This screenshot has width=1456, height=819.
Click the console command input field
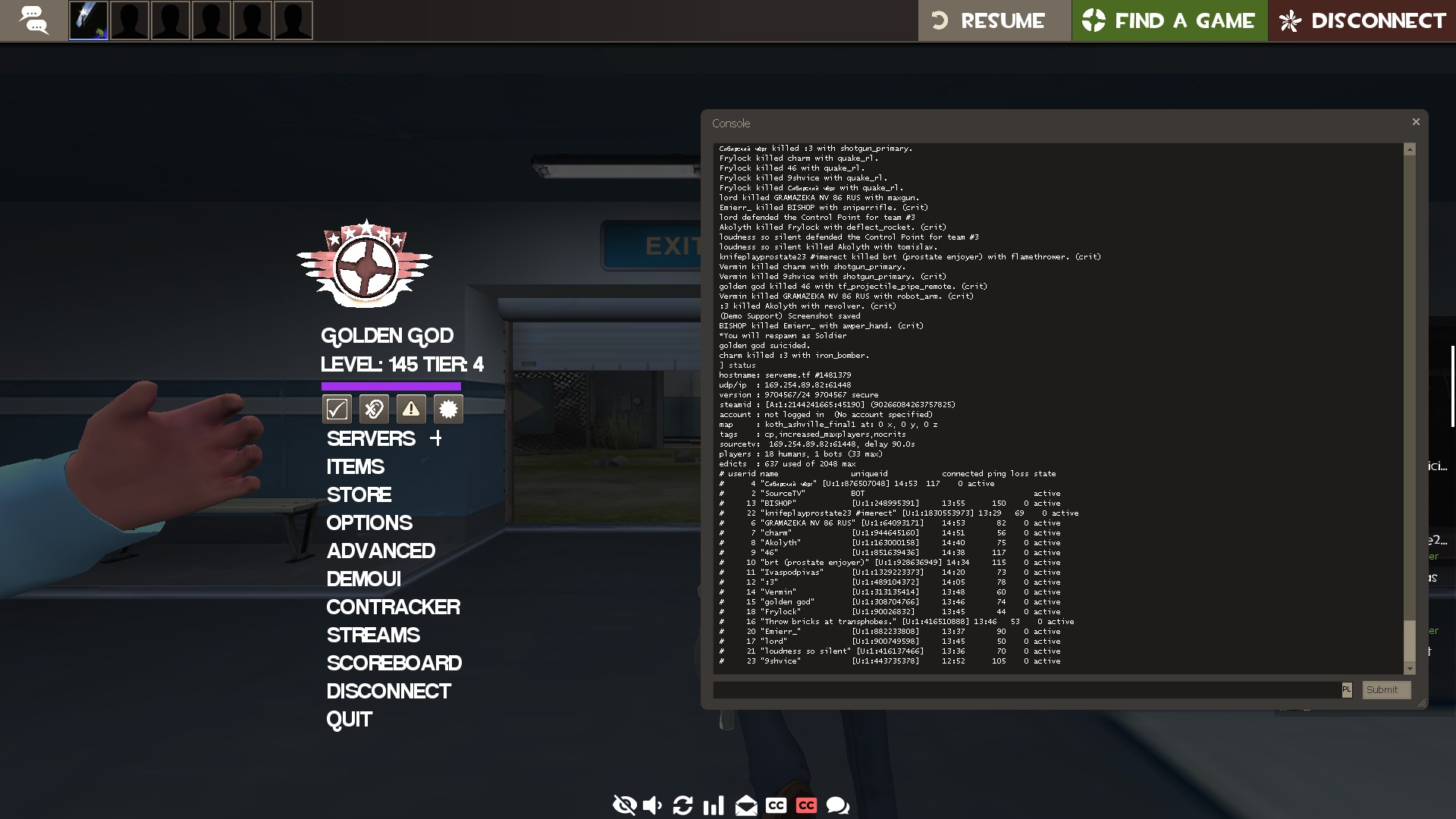click(1027, 690)
